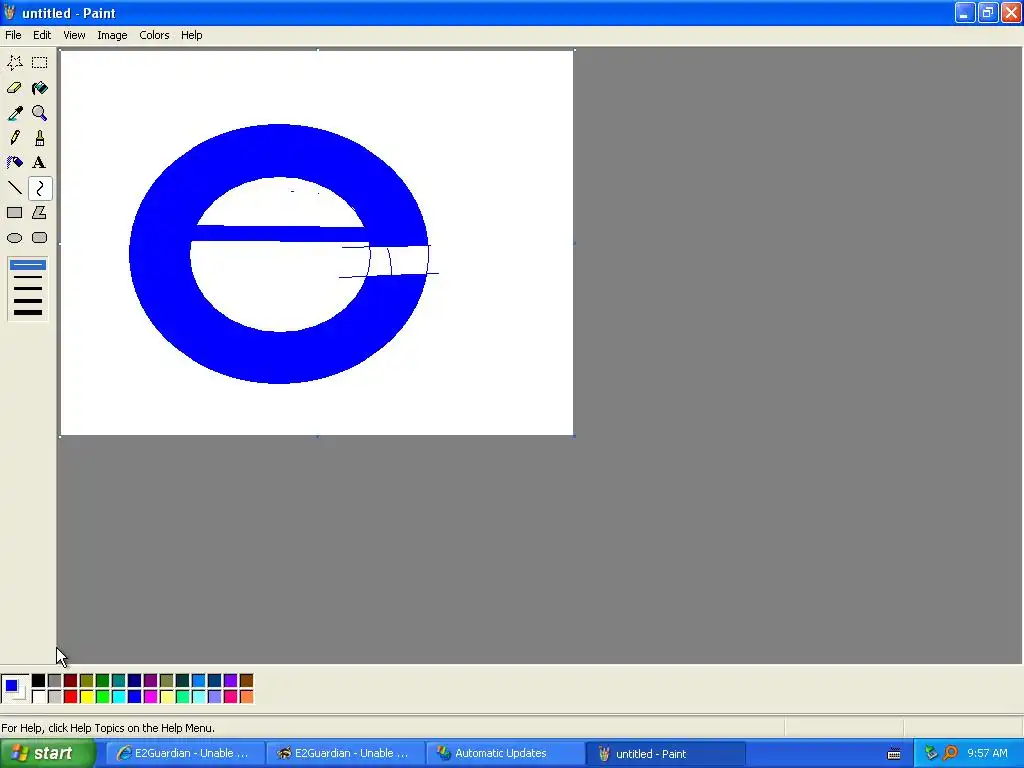Select the Brush tool

click(x=40, y=138)
